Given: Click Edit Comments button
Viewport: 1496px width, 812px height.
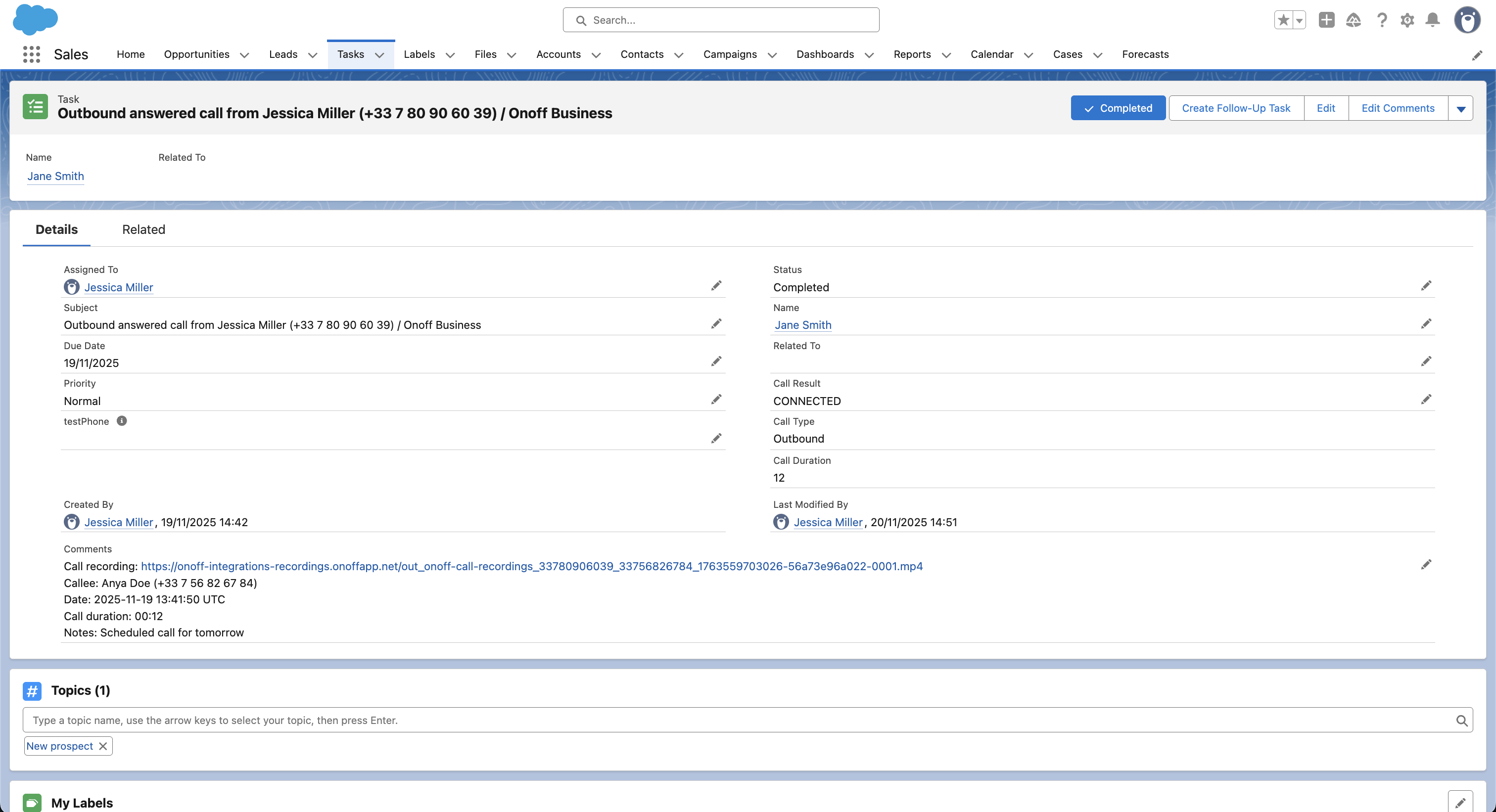Looking at the screenshot, I should tap(1398, 108).
